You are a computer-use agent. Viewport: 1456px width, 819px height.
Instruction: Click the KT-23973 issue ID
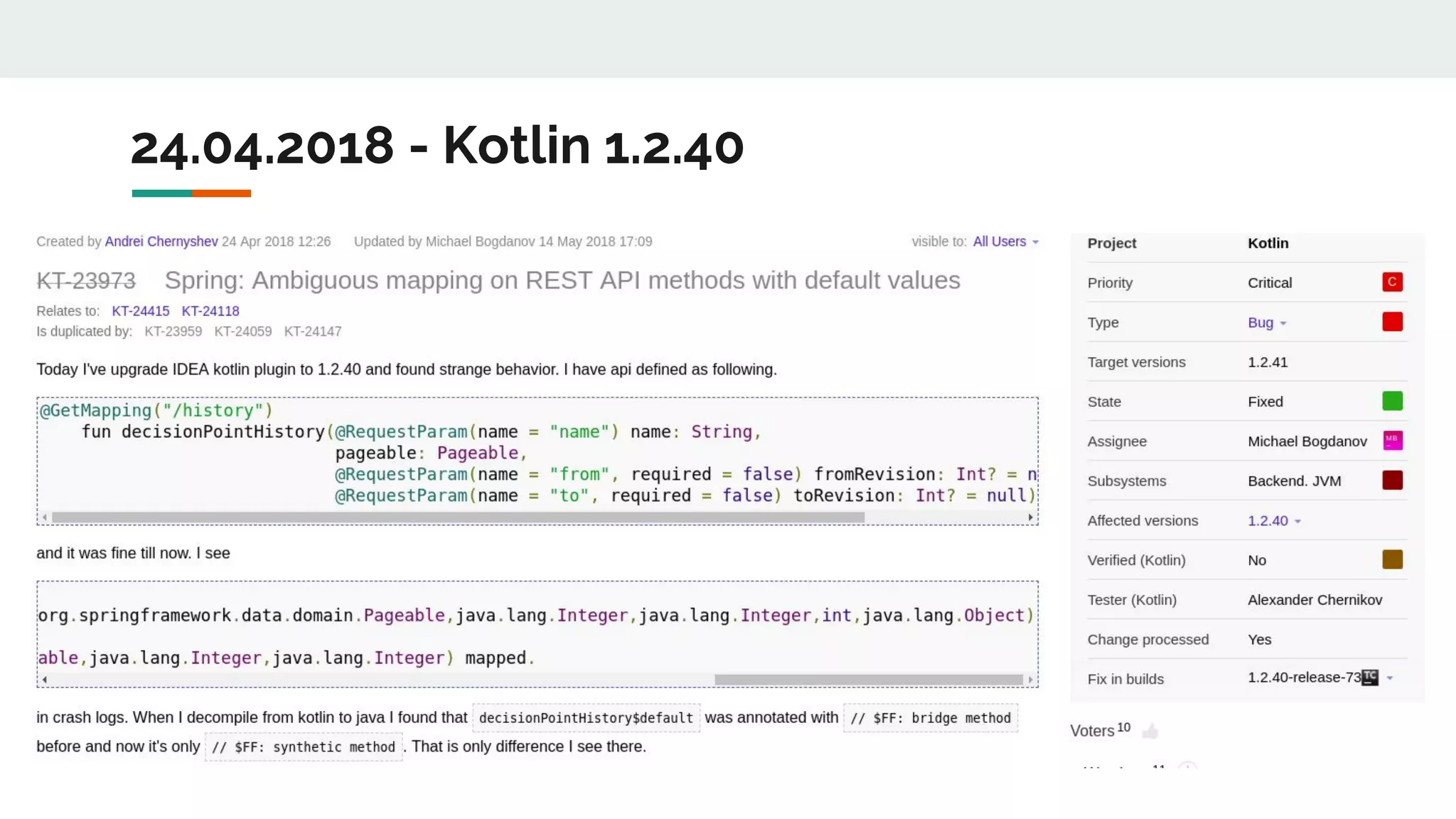[x=86, y=281]
